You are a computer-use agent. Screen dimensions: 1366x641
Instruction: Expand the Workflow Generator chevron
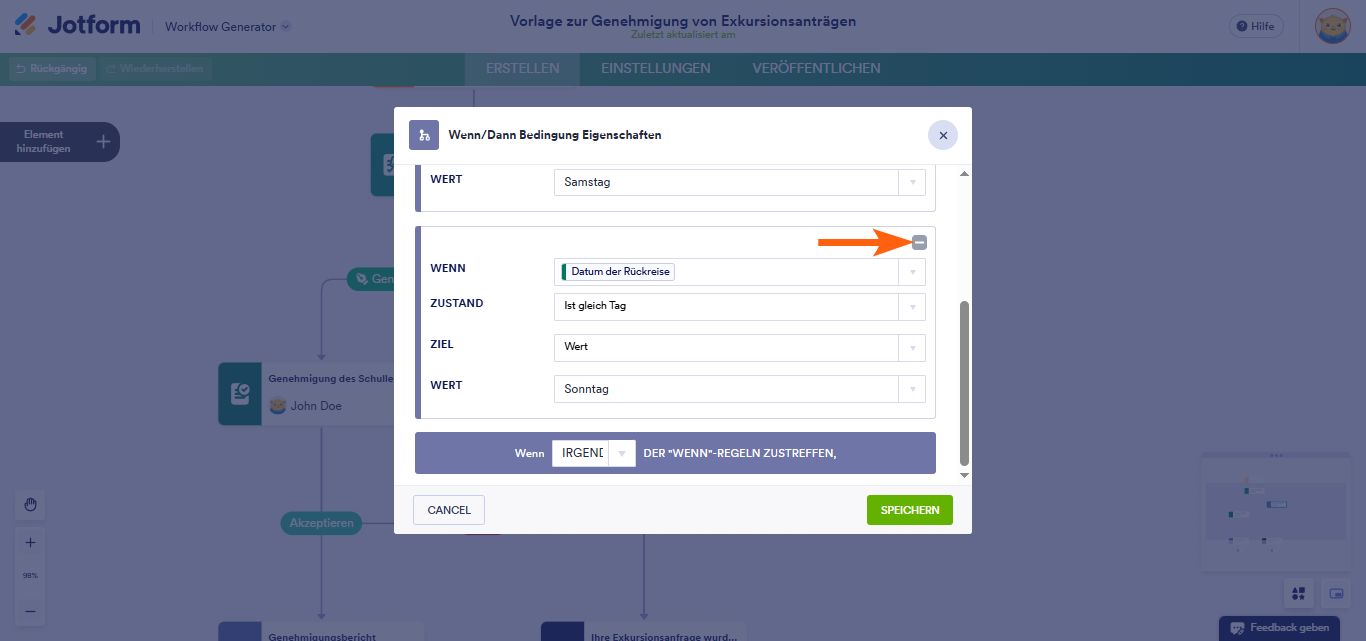[x=286, y=28]
